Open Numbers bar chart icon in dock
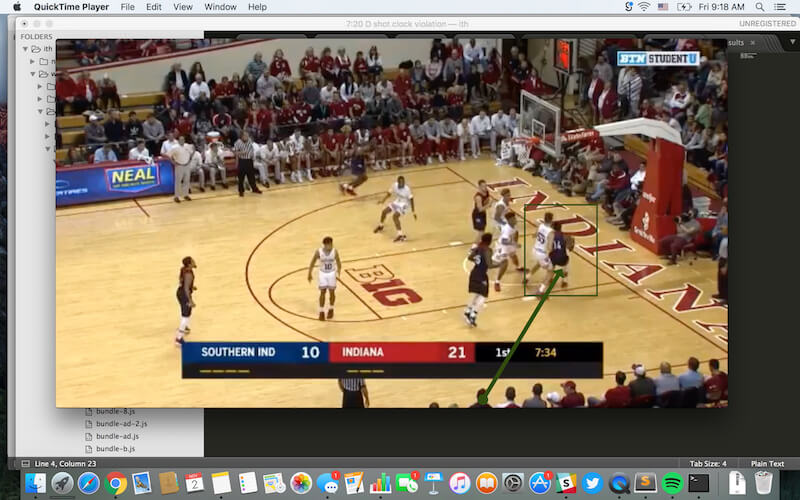This screenshot has width=800, height=500. pyautogui.click(x=381, y=483)
